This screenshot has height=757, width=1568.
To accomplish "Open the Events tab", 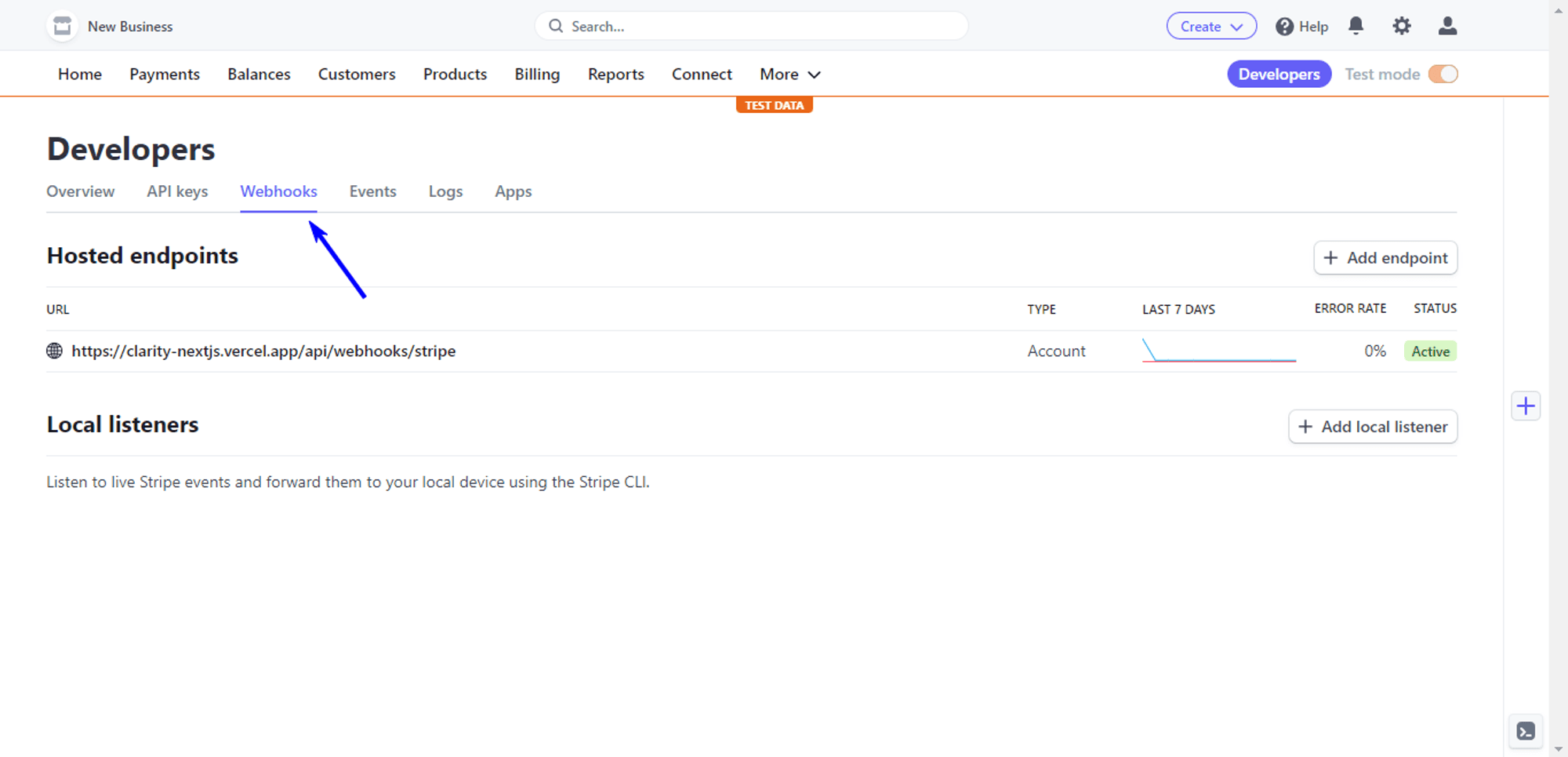I will click(x=372, y=191).
